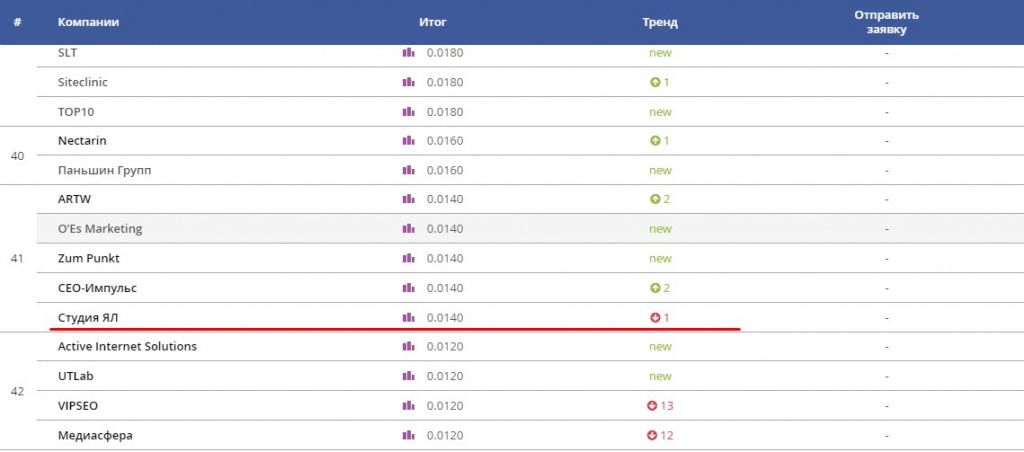Image resolution: width=1024 pixels, height=452 pixels.
Task: Open the Студия ЯЛ company link
Action: [x=88, y=317]
